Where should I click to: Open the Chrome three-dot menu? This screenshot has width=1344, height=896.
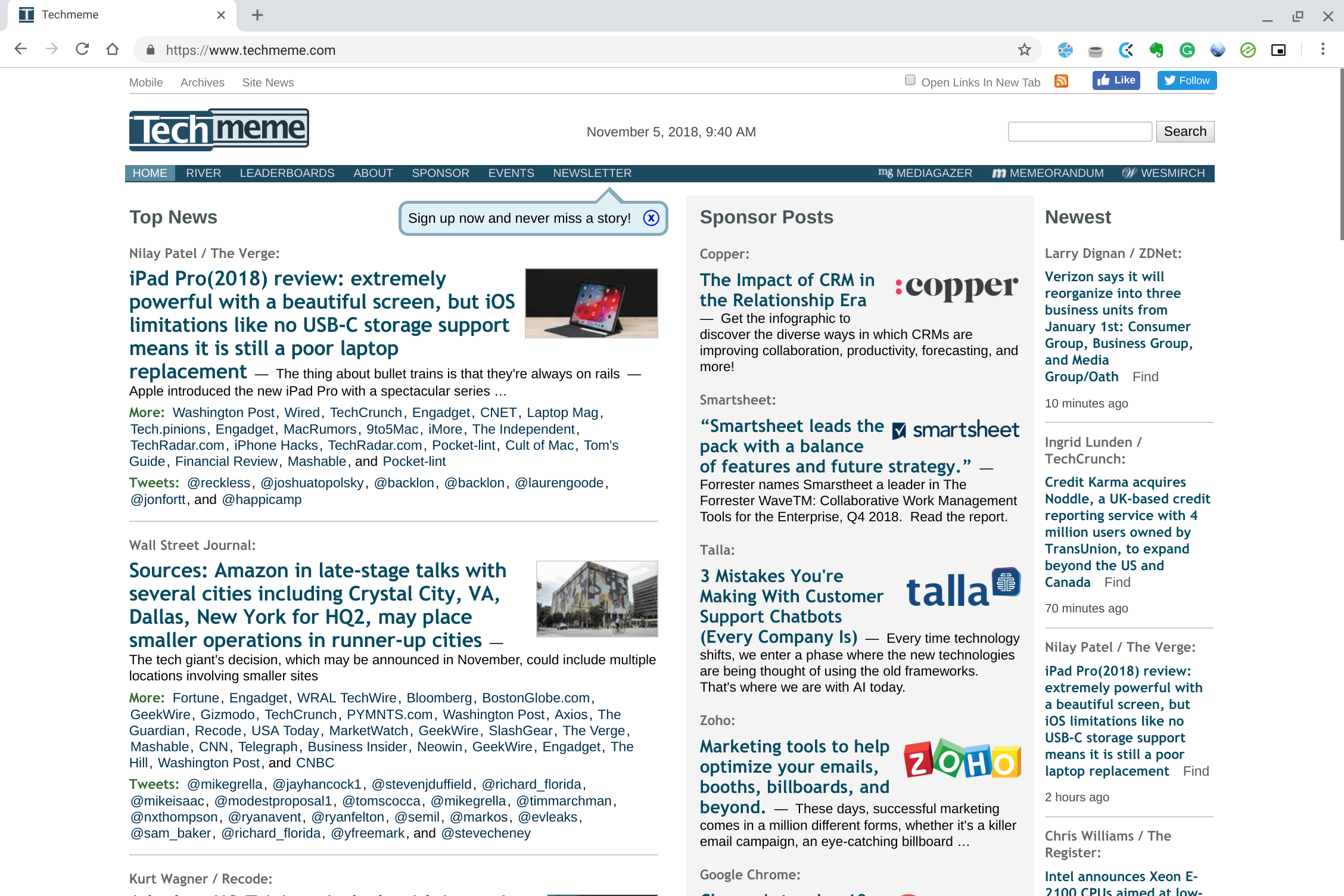click(x=1323, y=49)
